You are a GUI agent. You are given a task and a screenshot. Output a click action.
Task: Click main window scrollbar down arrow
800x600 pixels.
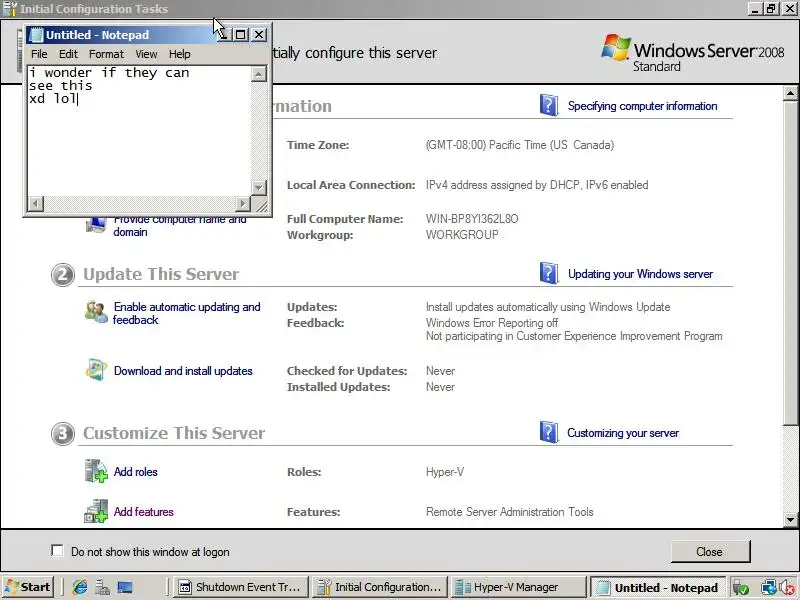pyautogui.click(x=790, y=520)
